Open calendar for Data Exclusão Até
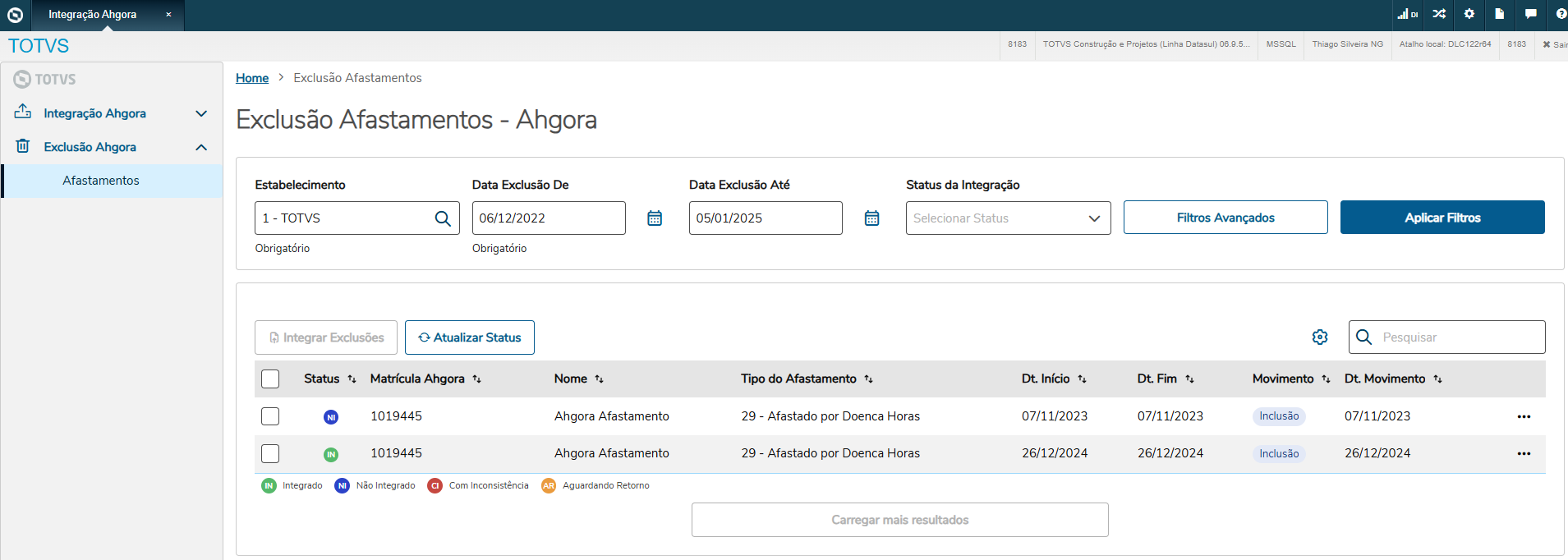This screenshot has height=560, width=1568. [871, 218]
